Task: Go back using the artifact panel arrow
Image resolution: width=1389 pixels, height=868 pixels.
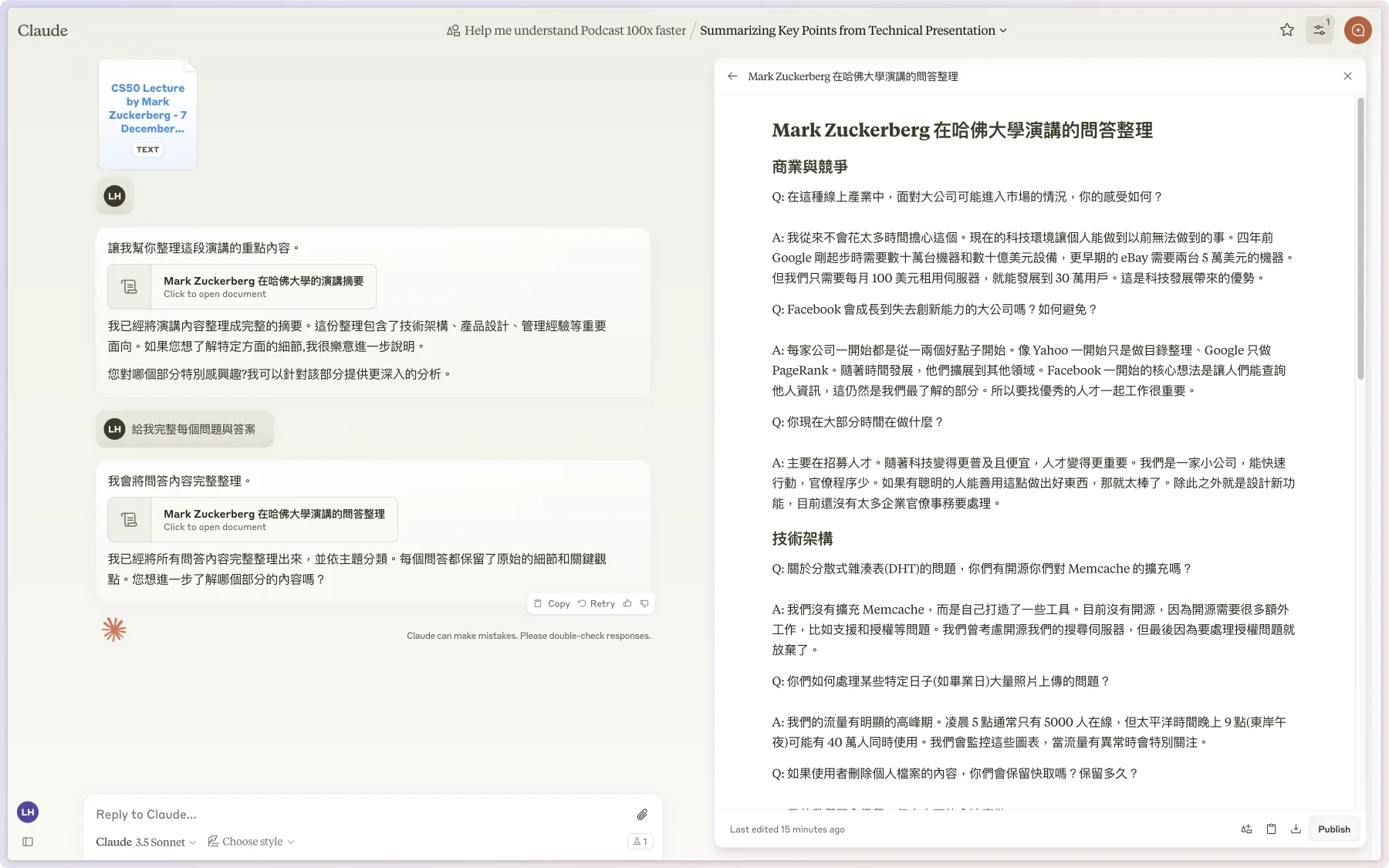Action: (732, 76)
